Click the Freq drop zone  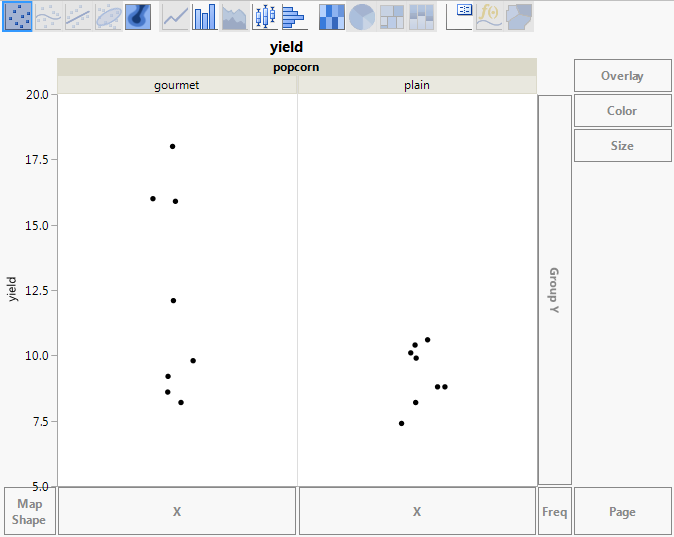click(x=555, y=511)
